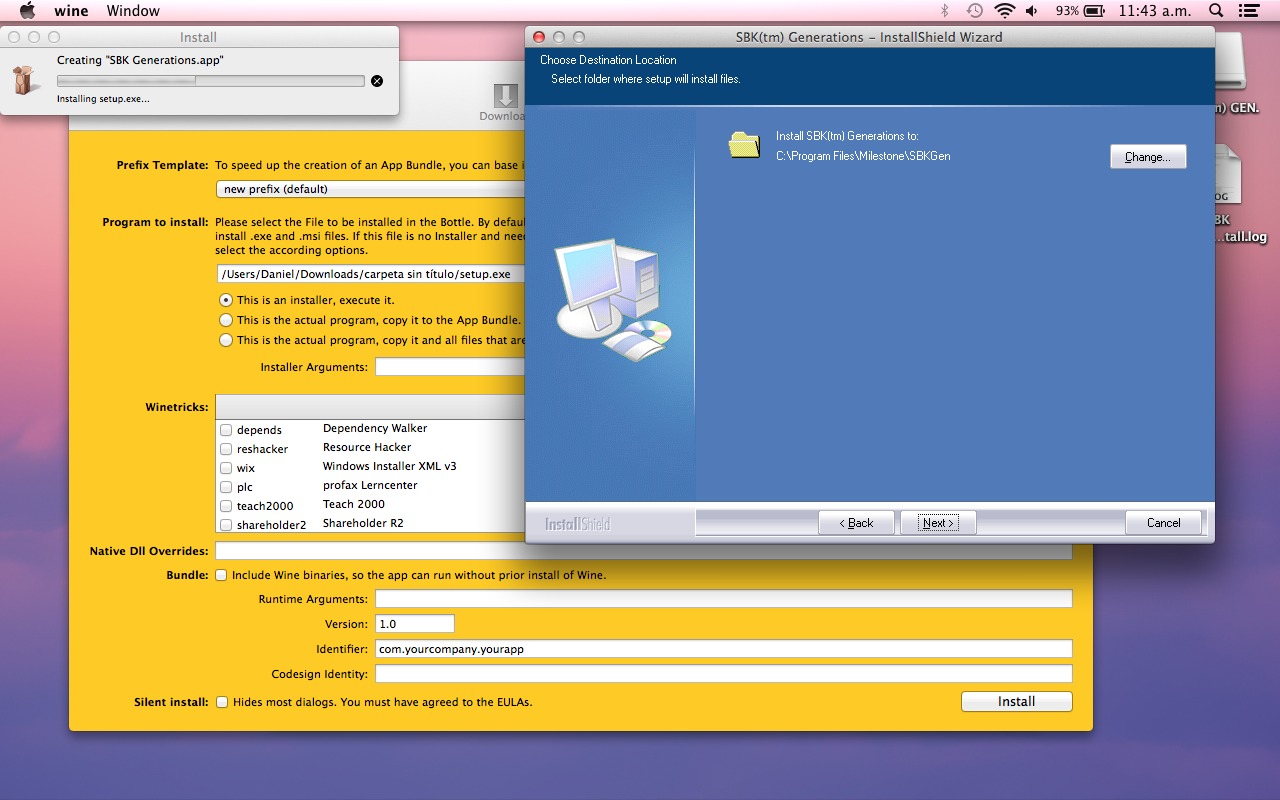Check the reshacker winetrick
This screenshot has height=800, width=1280.
coord(226,449)
